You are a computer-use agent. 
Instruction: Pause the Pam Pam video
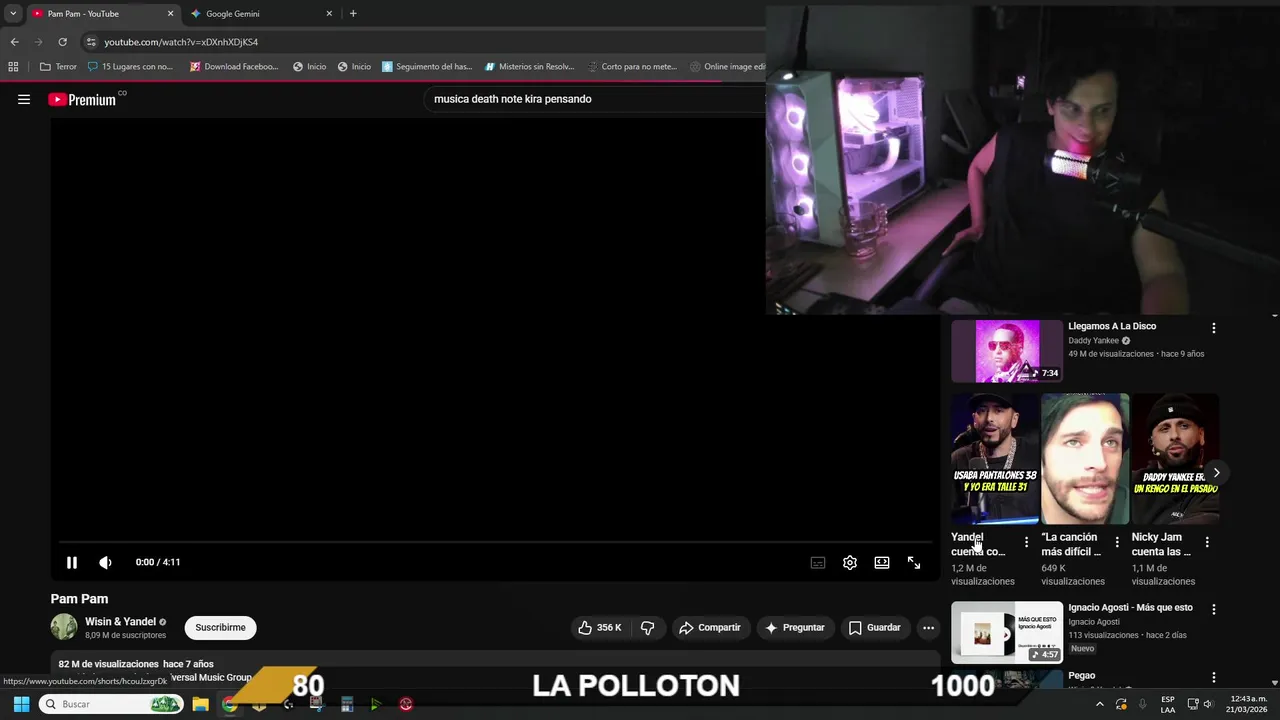(x=72, y=562)
